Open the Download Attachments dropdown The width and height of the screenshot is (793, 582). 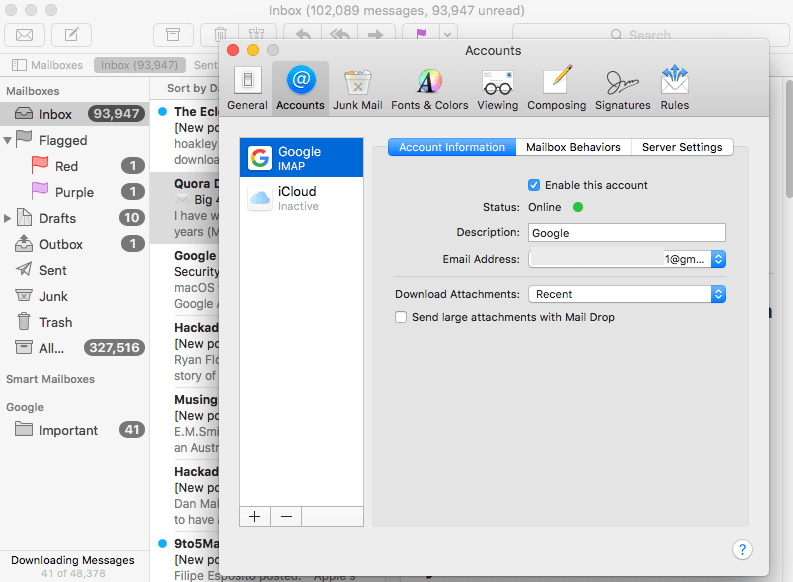626,294
